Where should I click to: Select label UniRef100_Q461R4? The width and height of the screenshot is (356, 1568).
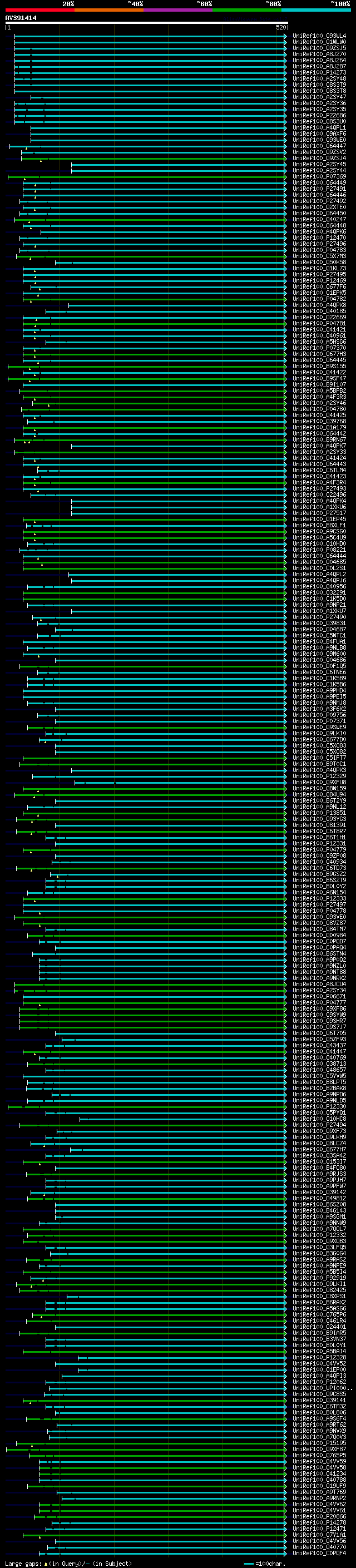pyautogui.click(x=319, y=1320)
